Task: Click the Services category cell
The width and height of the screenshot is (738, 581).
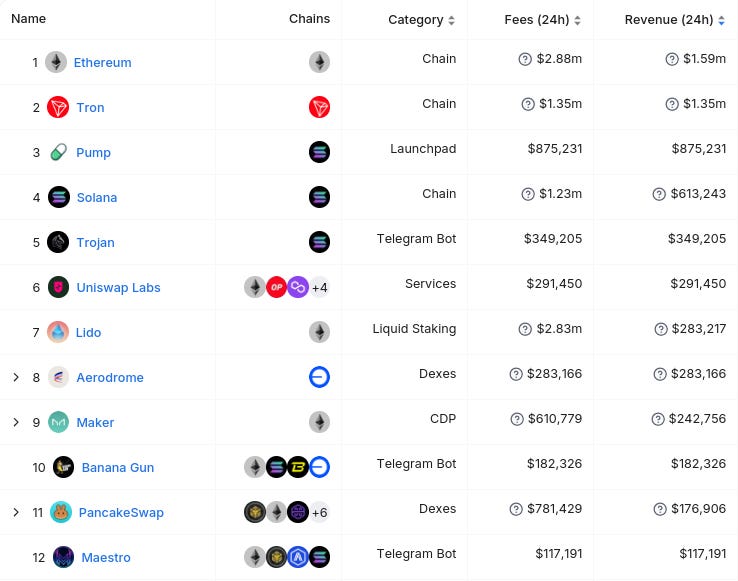Action: (431, 284)
